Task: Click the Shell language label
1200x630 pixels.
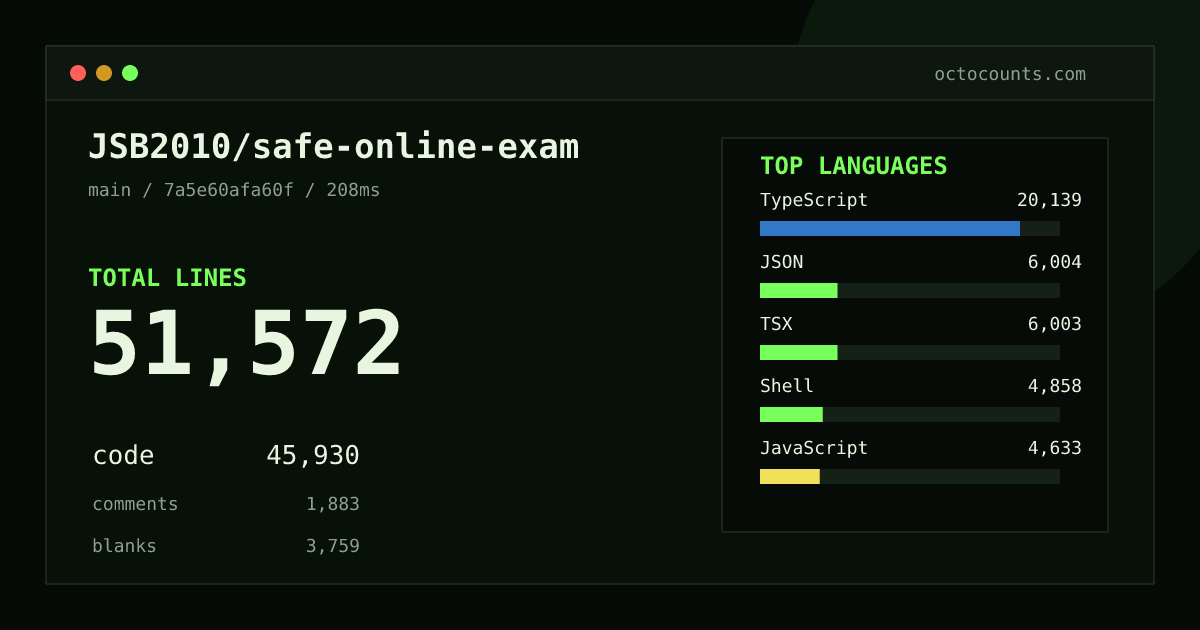Action: 787,386
